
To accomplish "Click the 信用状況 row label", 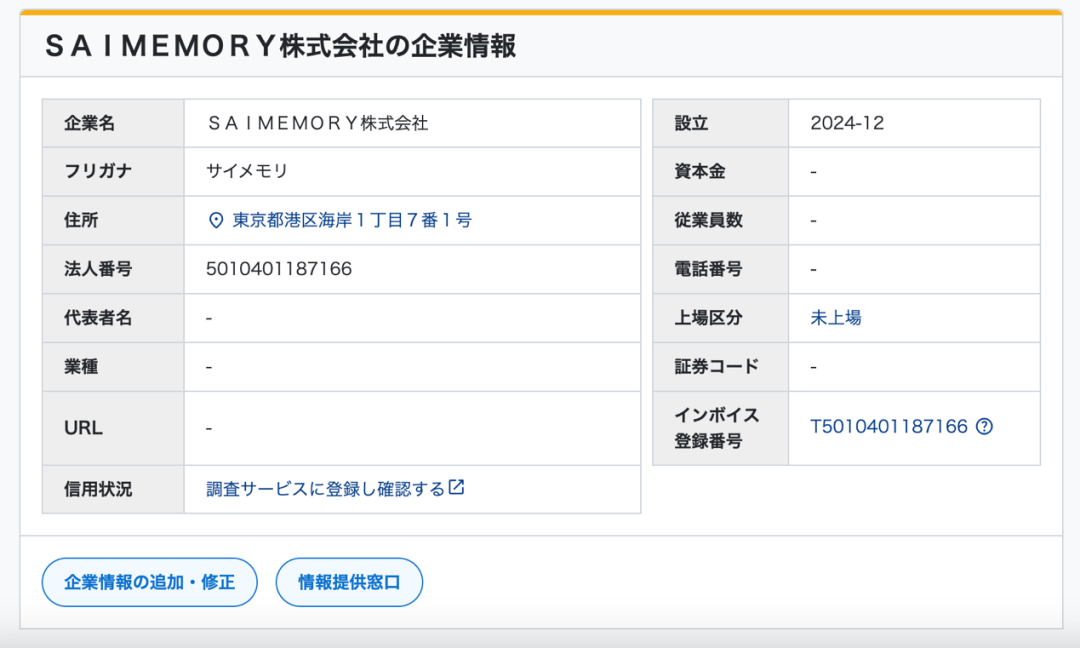I will (98, 489).
